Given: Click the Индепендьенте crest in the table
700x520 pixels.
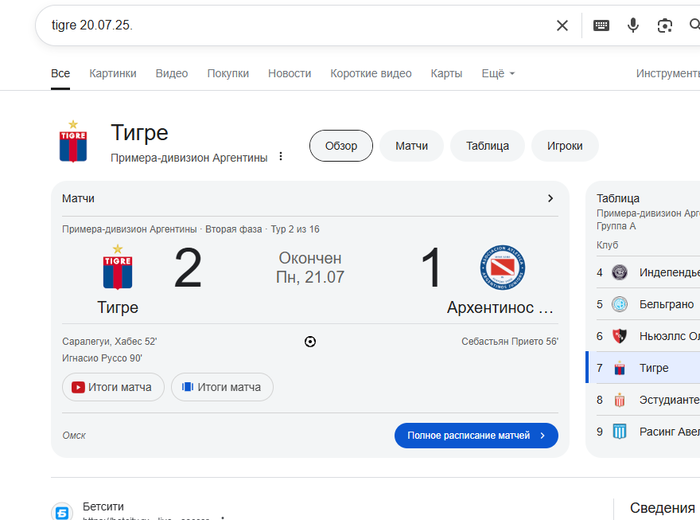Looking at the screenshot, I should 619,272.
